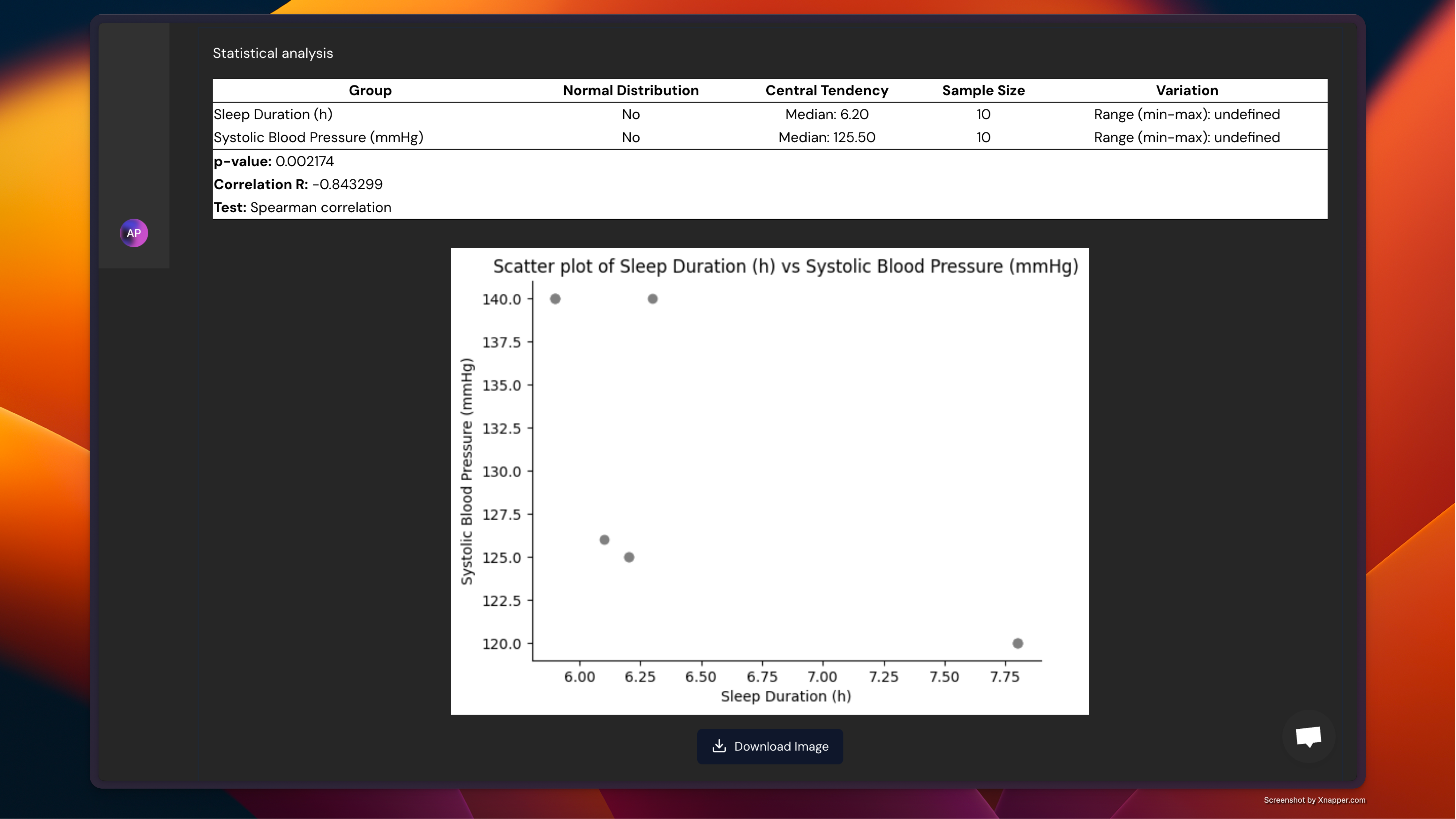Image resolution: width=1456 pixels, height=819 pixels.
Task: Select the Group column header
Action: tap(370, 90)
